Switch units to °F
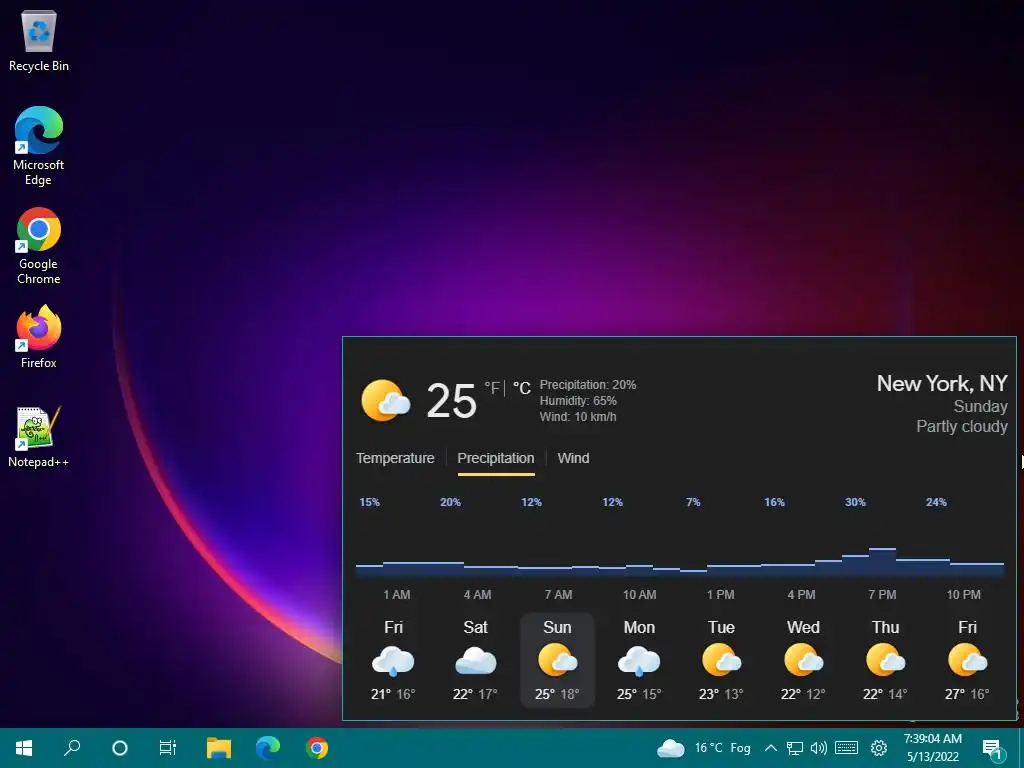The width and height of the screenshot is (1024, 768). coord(492,388)
